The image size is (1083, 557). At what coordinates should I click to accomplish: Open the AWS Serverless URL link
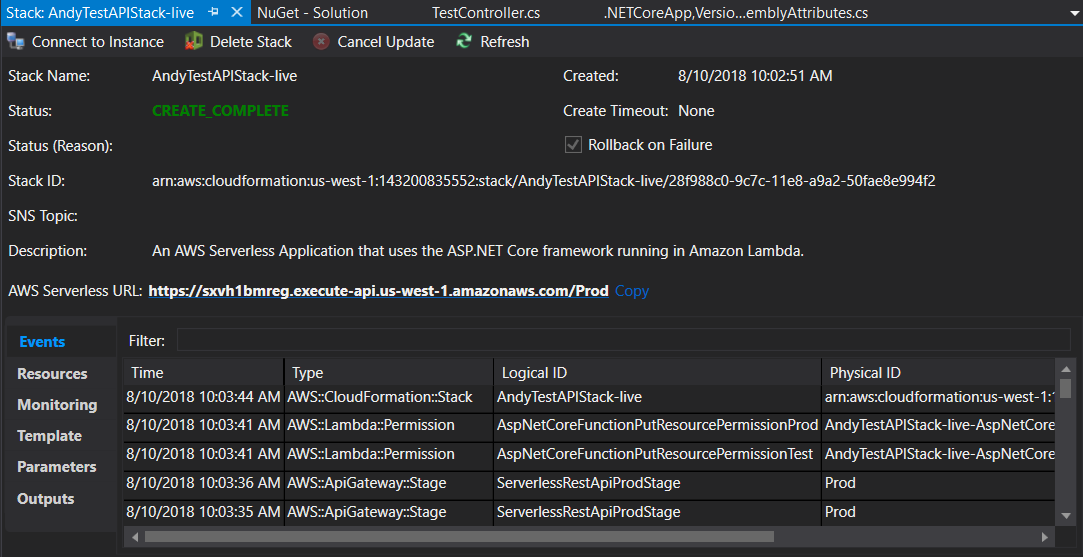(x=378, y=291)
